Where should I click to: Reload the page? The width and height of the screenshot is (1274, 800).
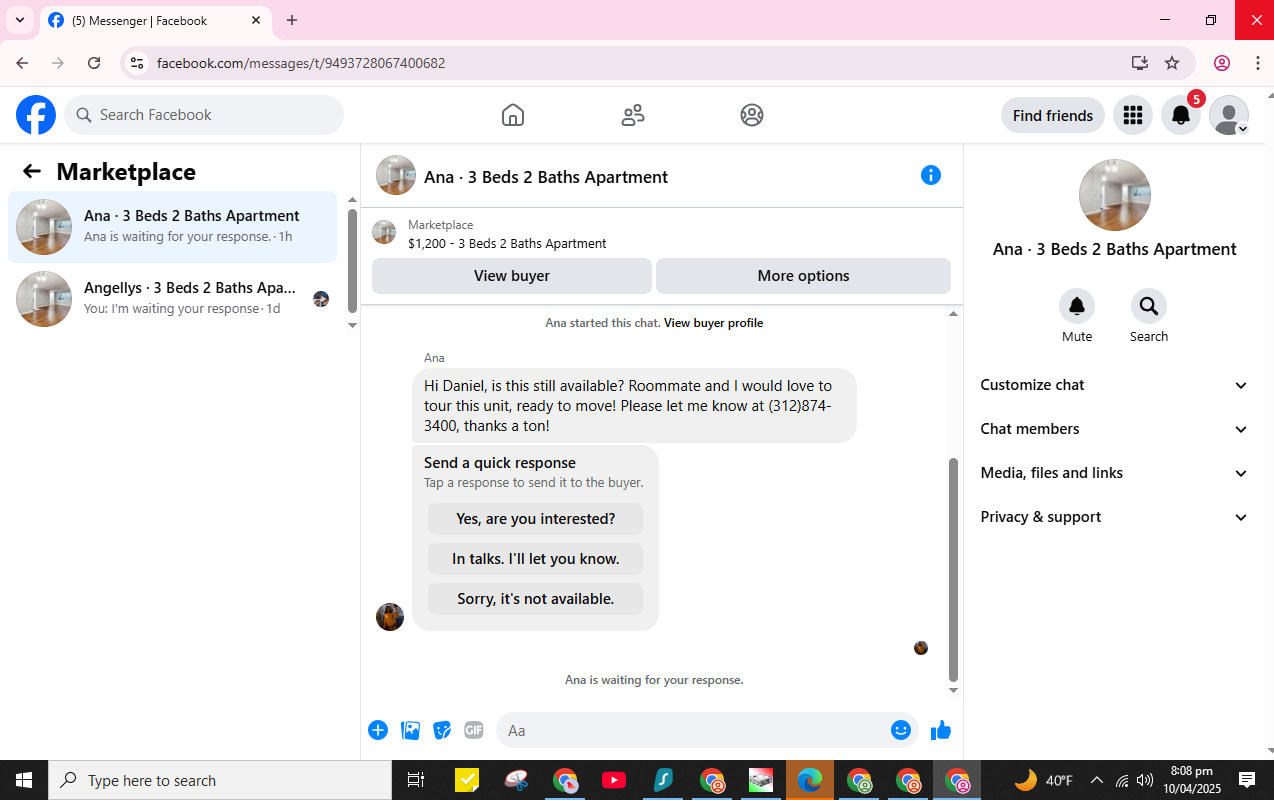click(x=94, y=63)
